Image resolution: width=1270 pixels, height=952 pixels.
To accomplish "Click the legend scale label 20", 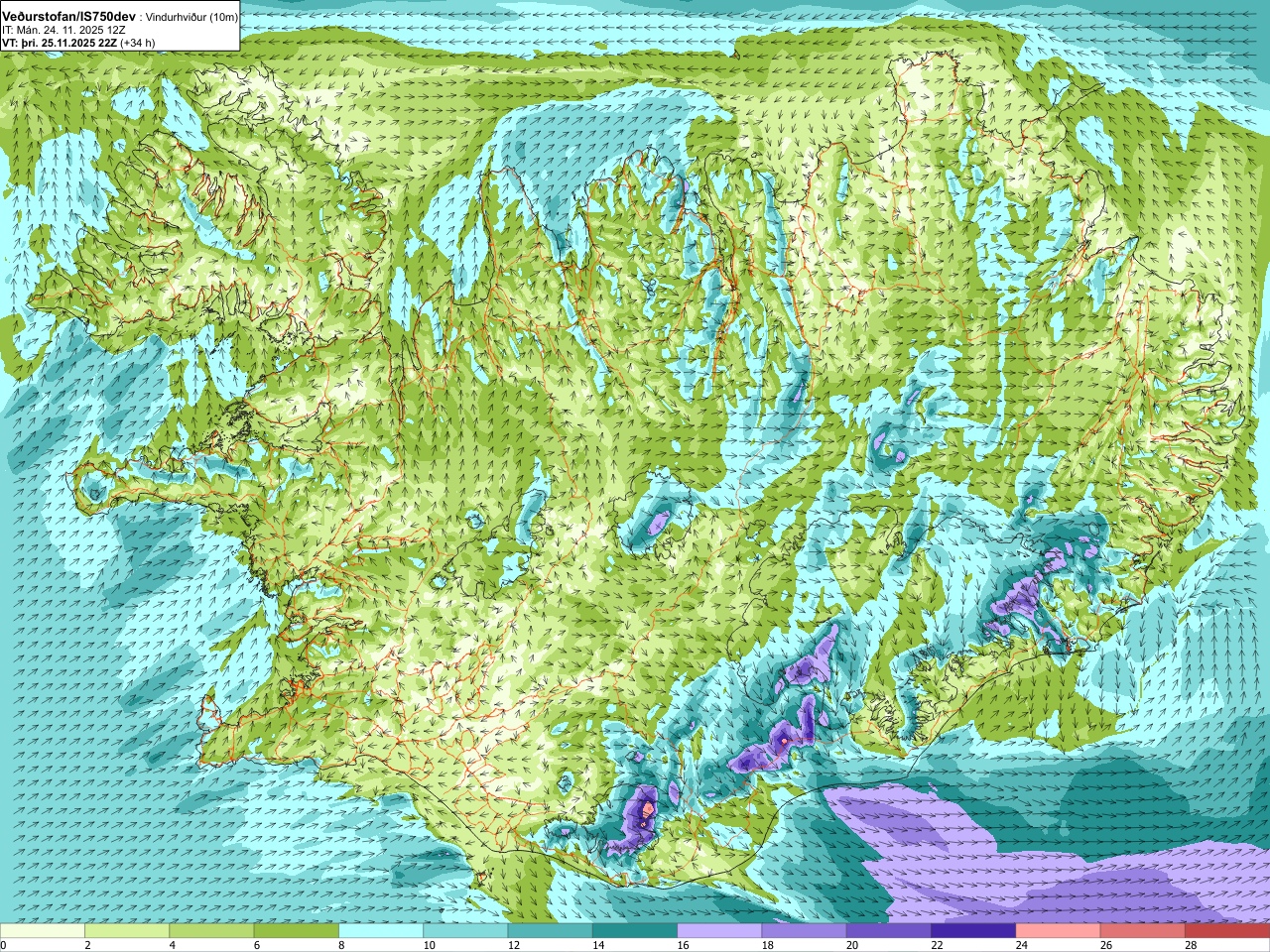I will (x=852, y=945).
